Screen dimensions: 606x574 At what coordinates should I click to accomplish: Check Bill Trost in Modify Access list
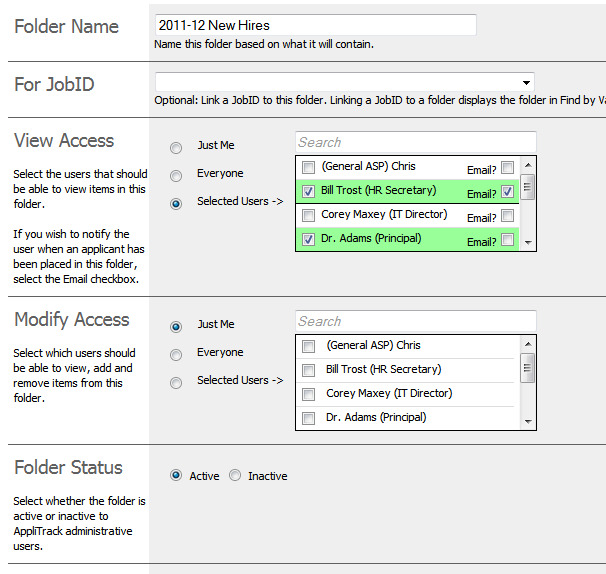[308, 370]
